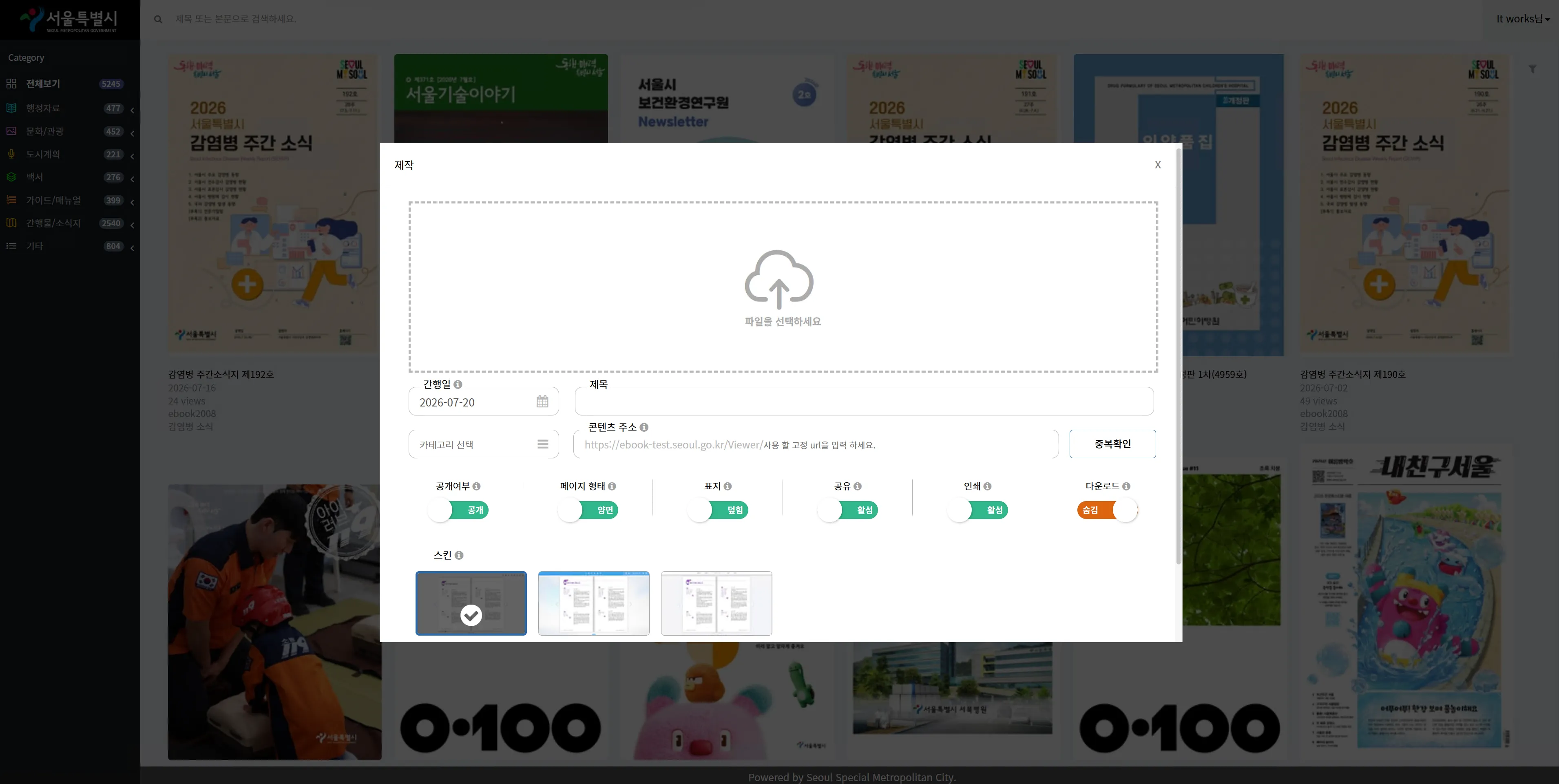Open the 내친구서울 cover thumbnail
The image size is (1559, 784).
pyautogui.click(x=1405, y=602)
